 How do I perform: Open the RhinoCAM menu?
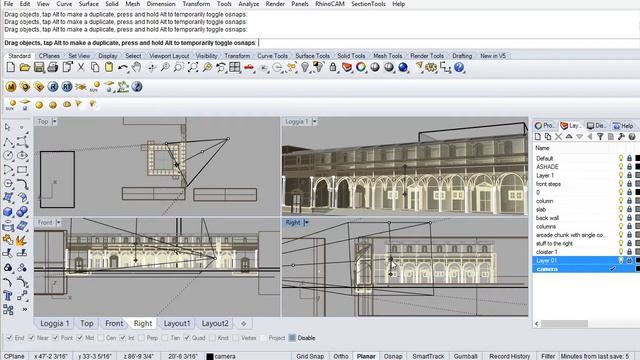click(x=330, y=4)
